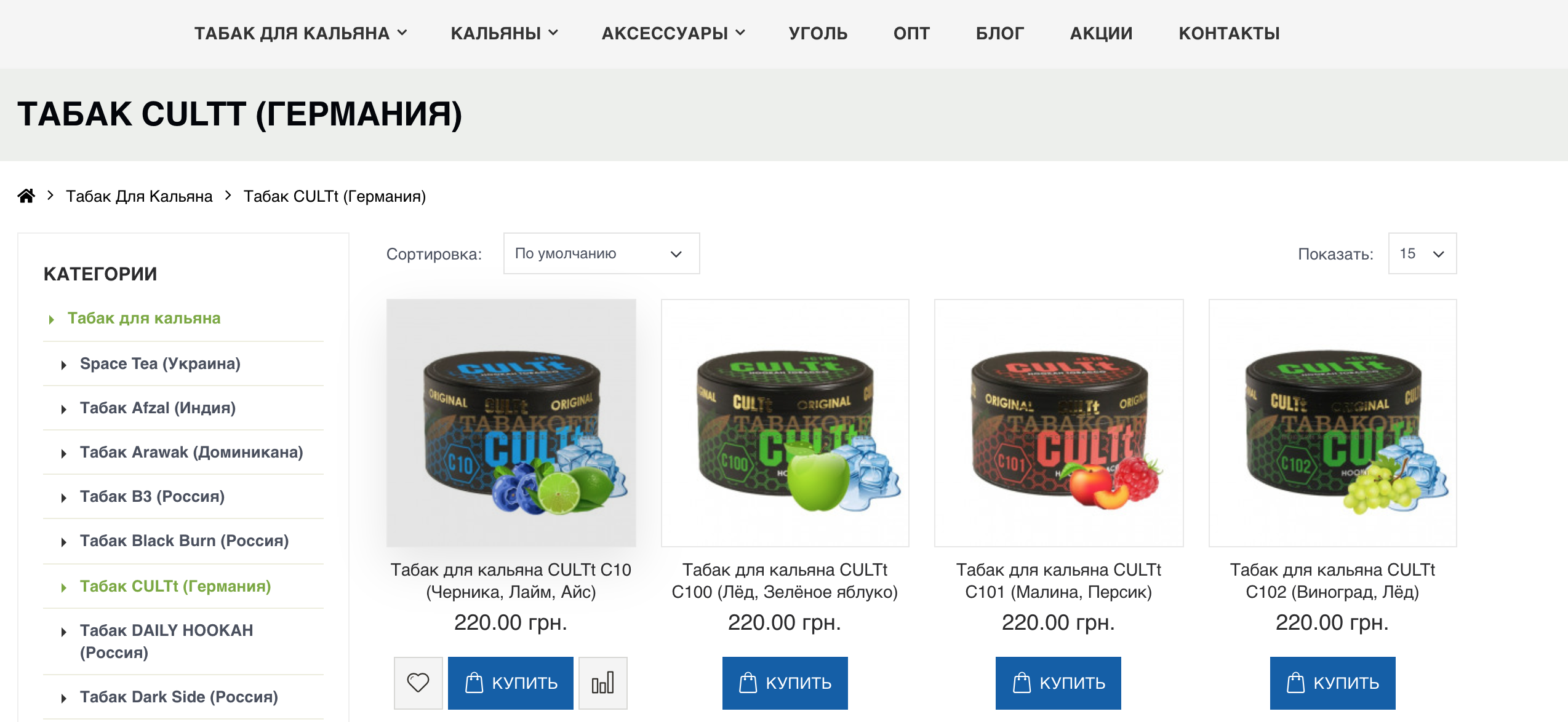
Task: Click compare chart icon for CULTt C10
Action: [603, 683]
